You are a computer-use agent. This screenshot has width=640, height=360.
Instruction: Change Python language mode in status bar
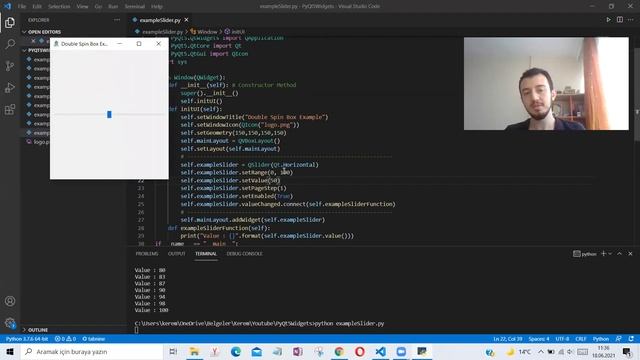(601, 339)
